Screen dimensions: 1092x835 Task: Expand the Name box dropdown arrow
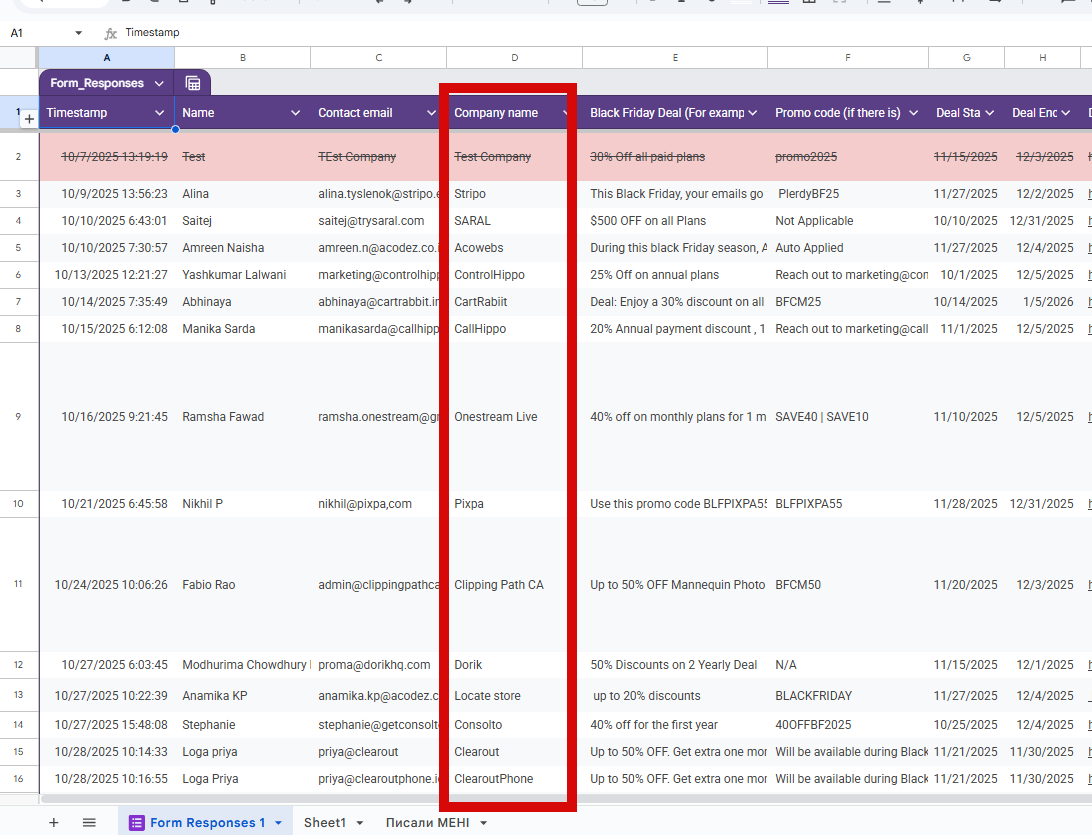[x=79, y=33]
